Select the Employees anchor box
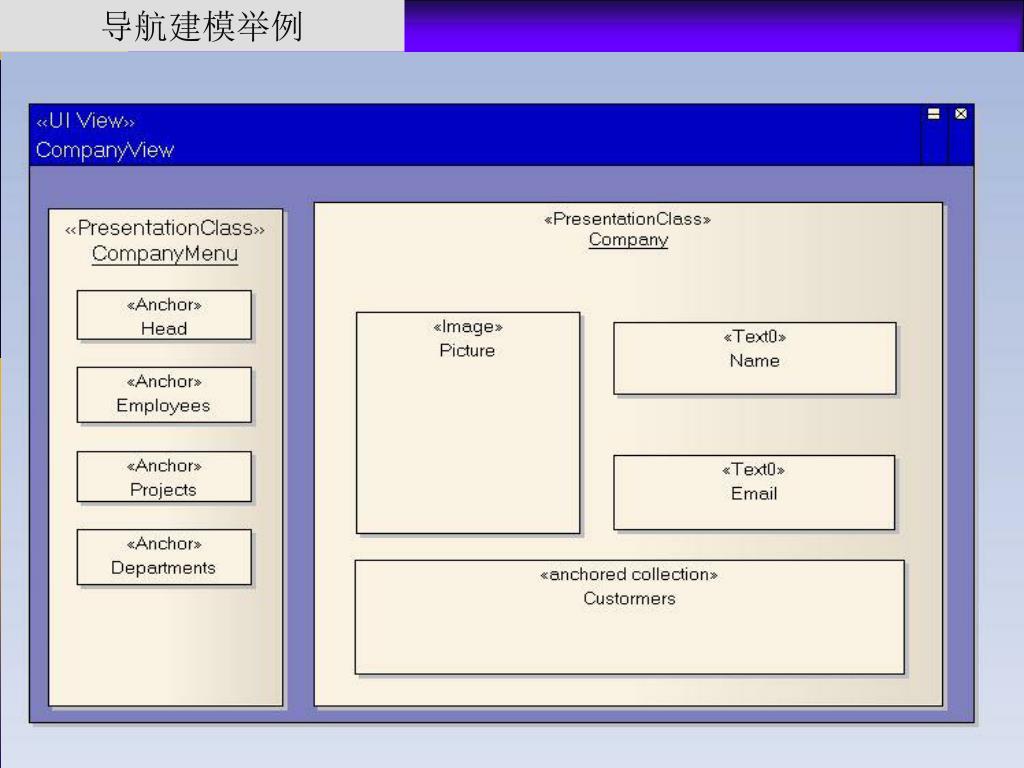The height and width of the screenshot is (768, 1024). tap(164, 394)
